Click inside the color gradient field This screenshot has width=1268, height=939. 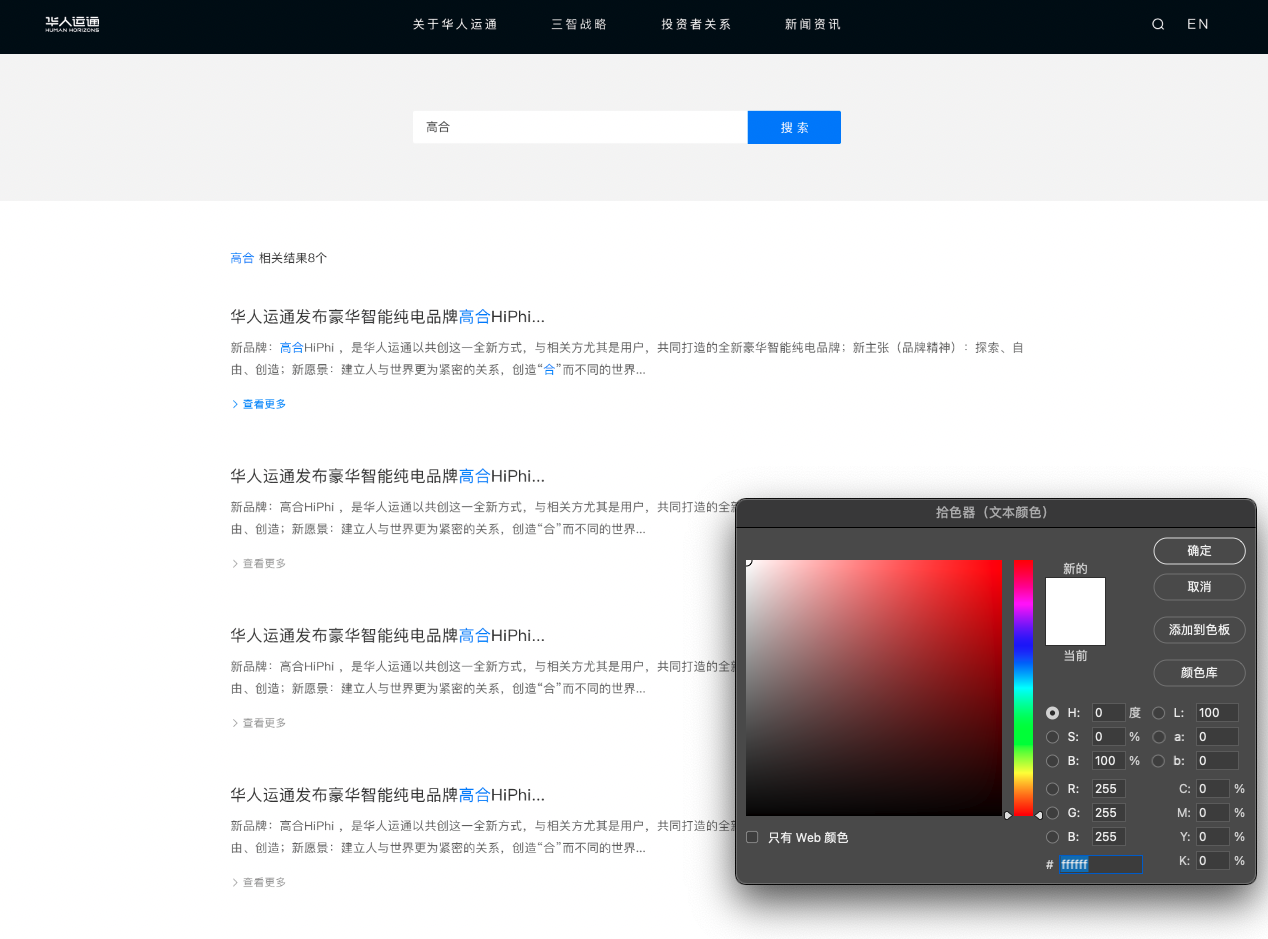(x=874, y=688)
